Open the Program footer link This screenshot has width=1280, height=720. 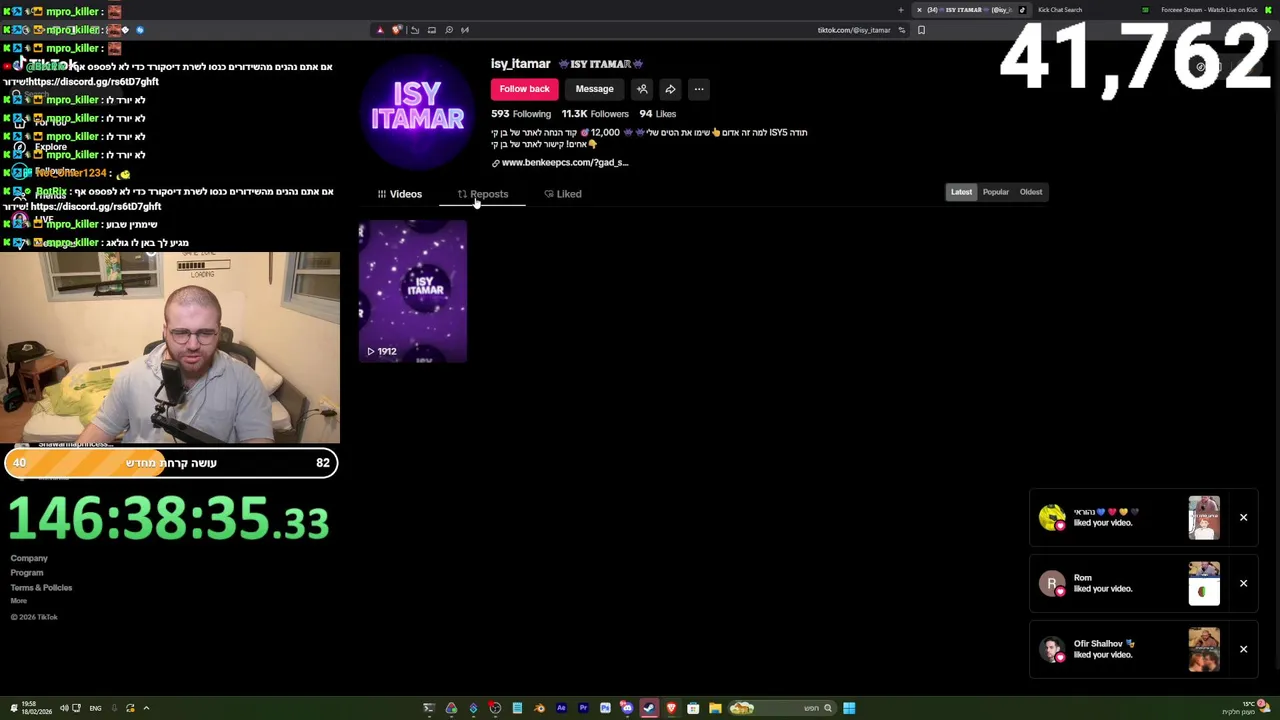pyautogui.click(x=27, y=573)
